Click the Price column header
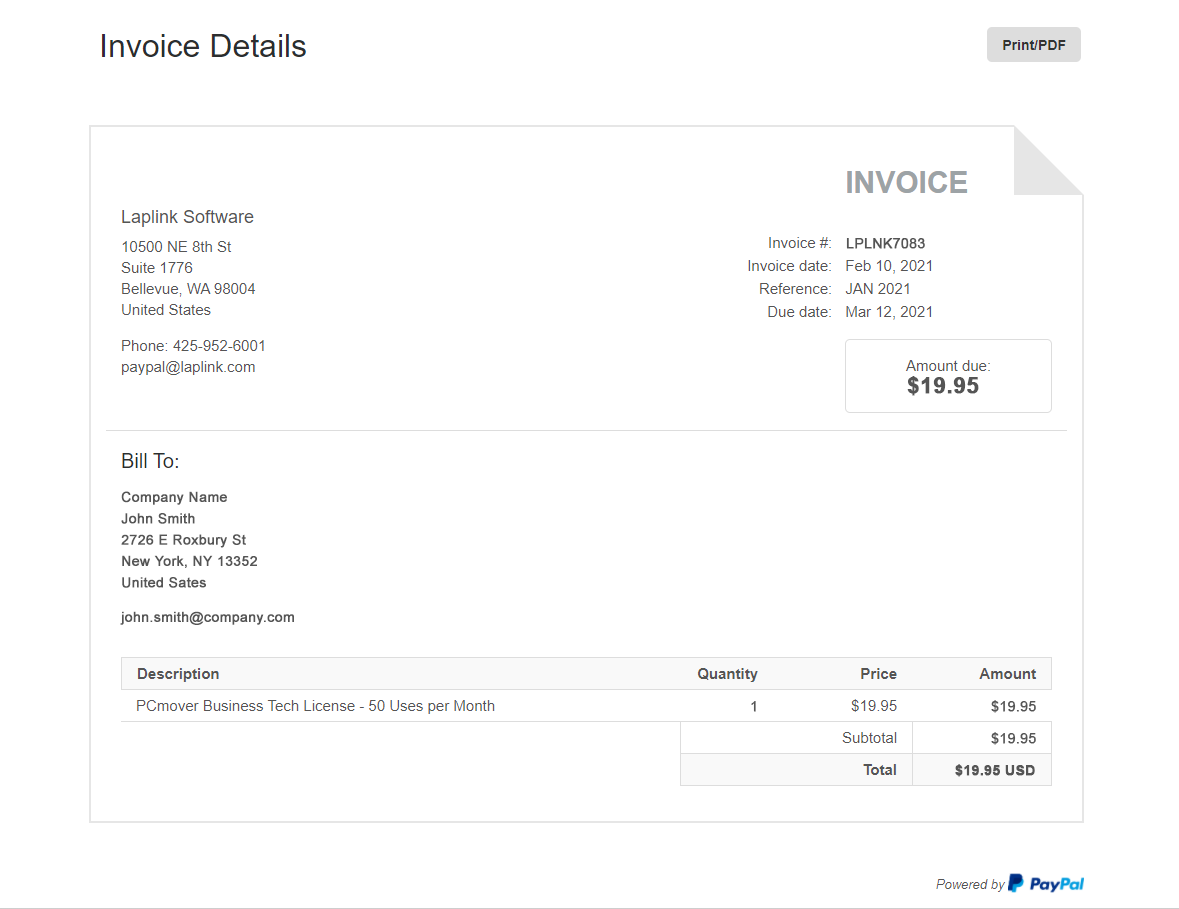The image size is (1179, 909). coord(878,674)
